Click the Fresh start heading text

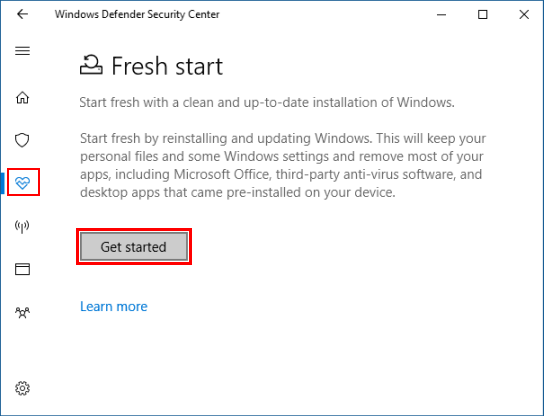point(167,66)
